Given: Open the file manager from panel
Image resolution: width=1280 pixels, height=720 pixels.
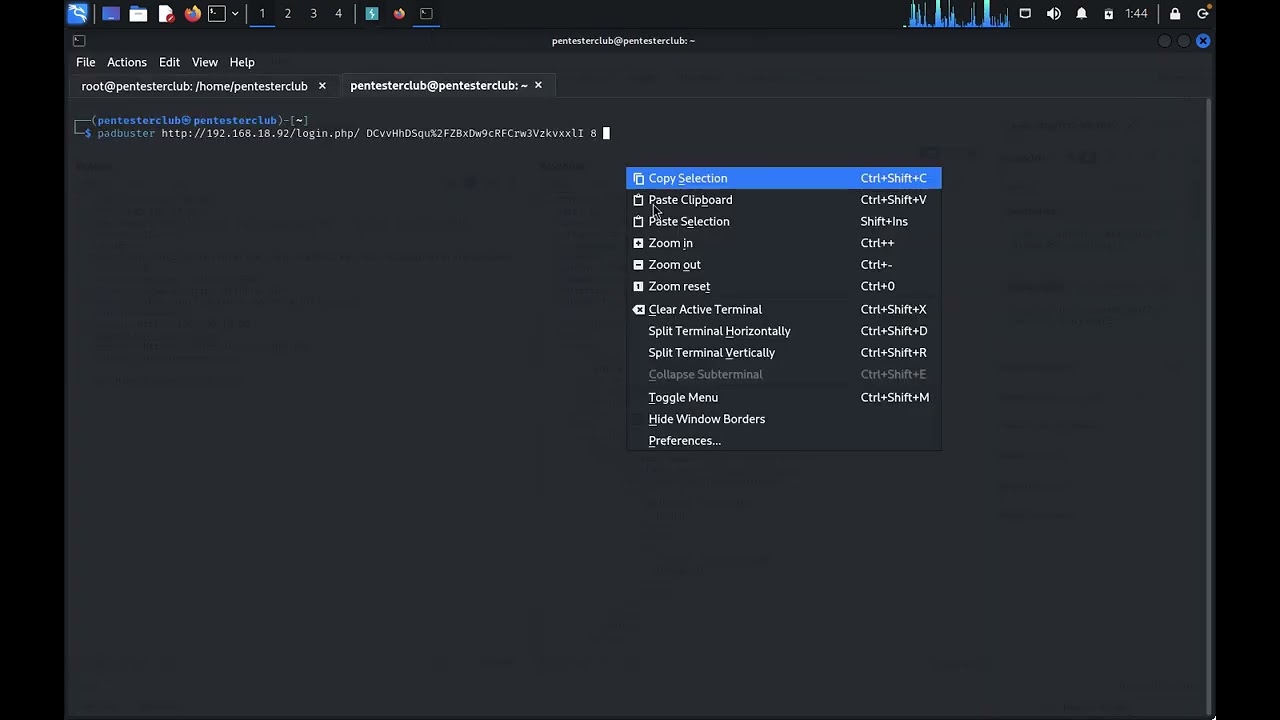Looking at the screenshot, I should click(138, 13).
